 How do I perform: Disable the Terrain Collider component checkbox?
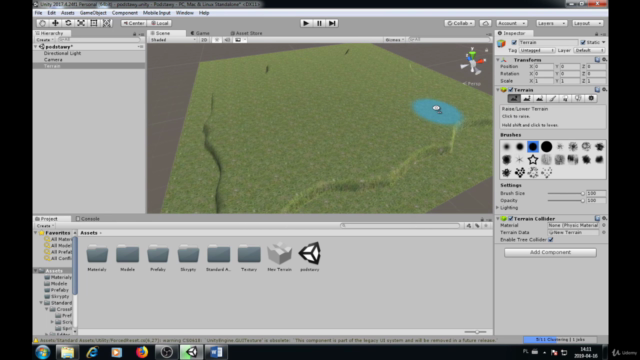tap(511, 219)
